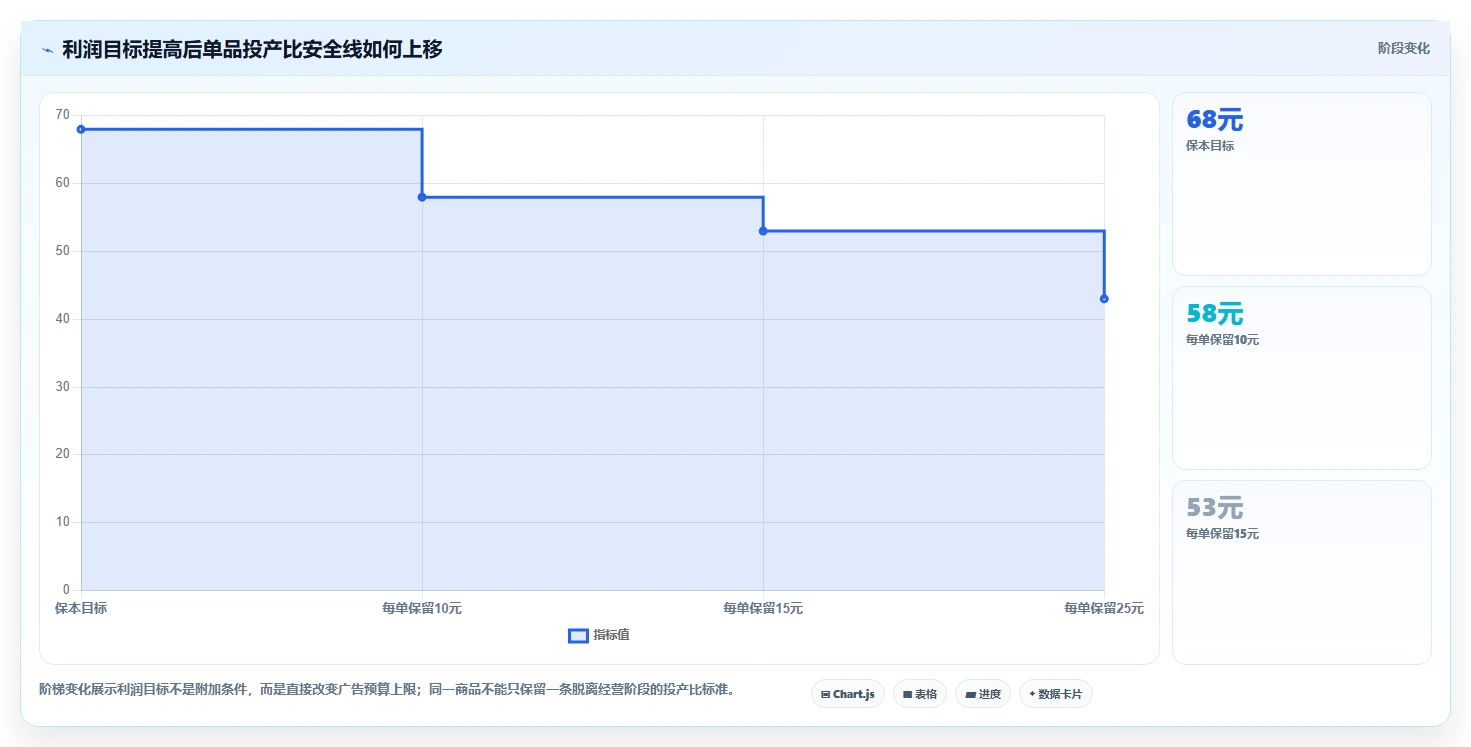Click the 表格 tag

(x=920, y=694)
